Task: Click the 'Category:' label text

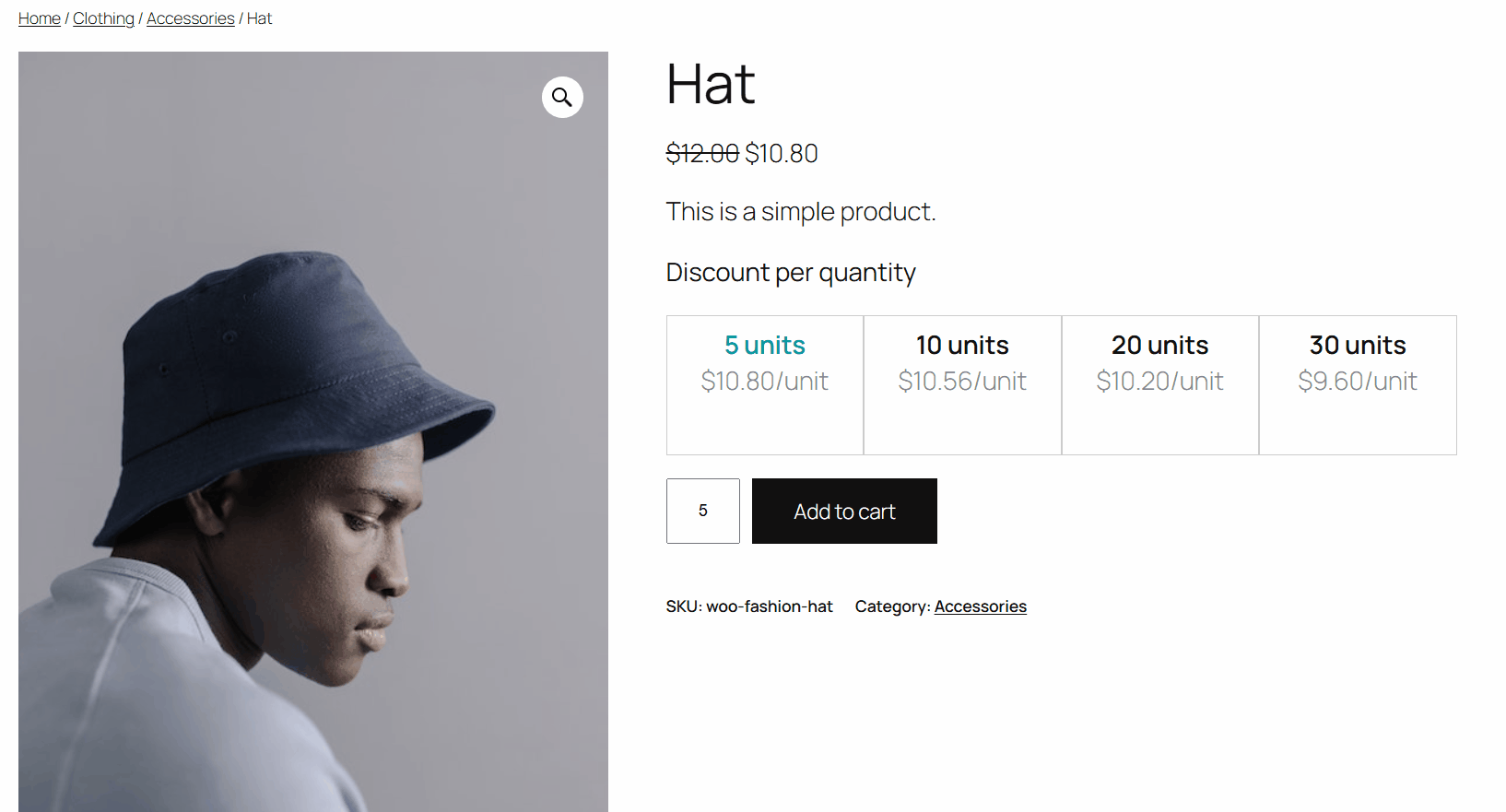Action: [891, 606]
